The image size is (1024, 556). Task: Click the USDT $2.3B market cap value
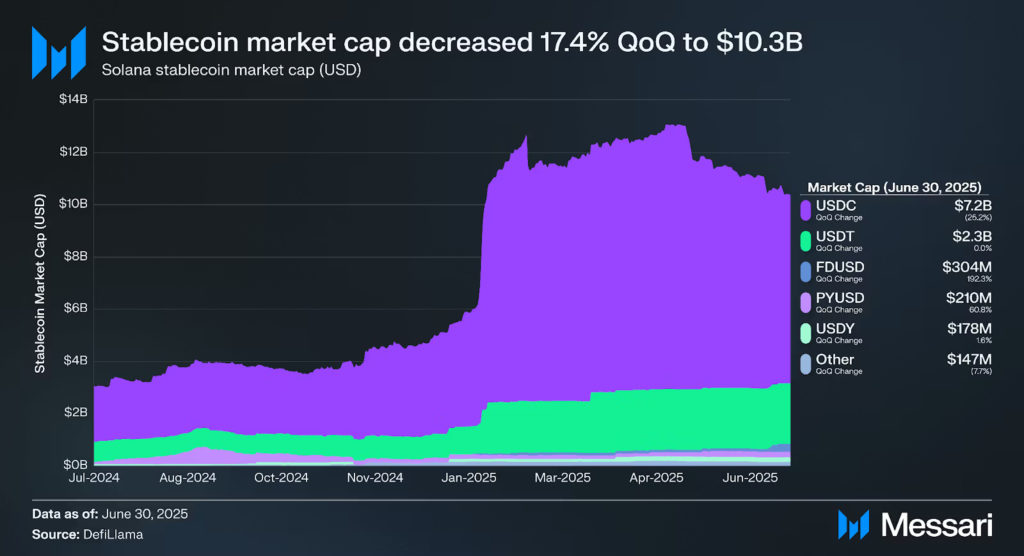[972, 235]
